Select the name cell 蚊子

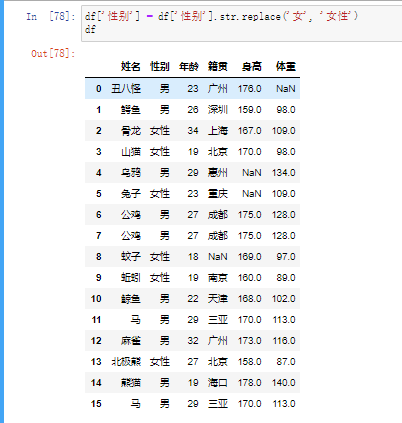(131, 257)
